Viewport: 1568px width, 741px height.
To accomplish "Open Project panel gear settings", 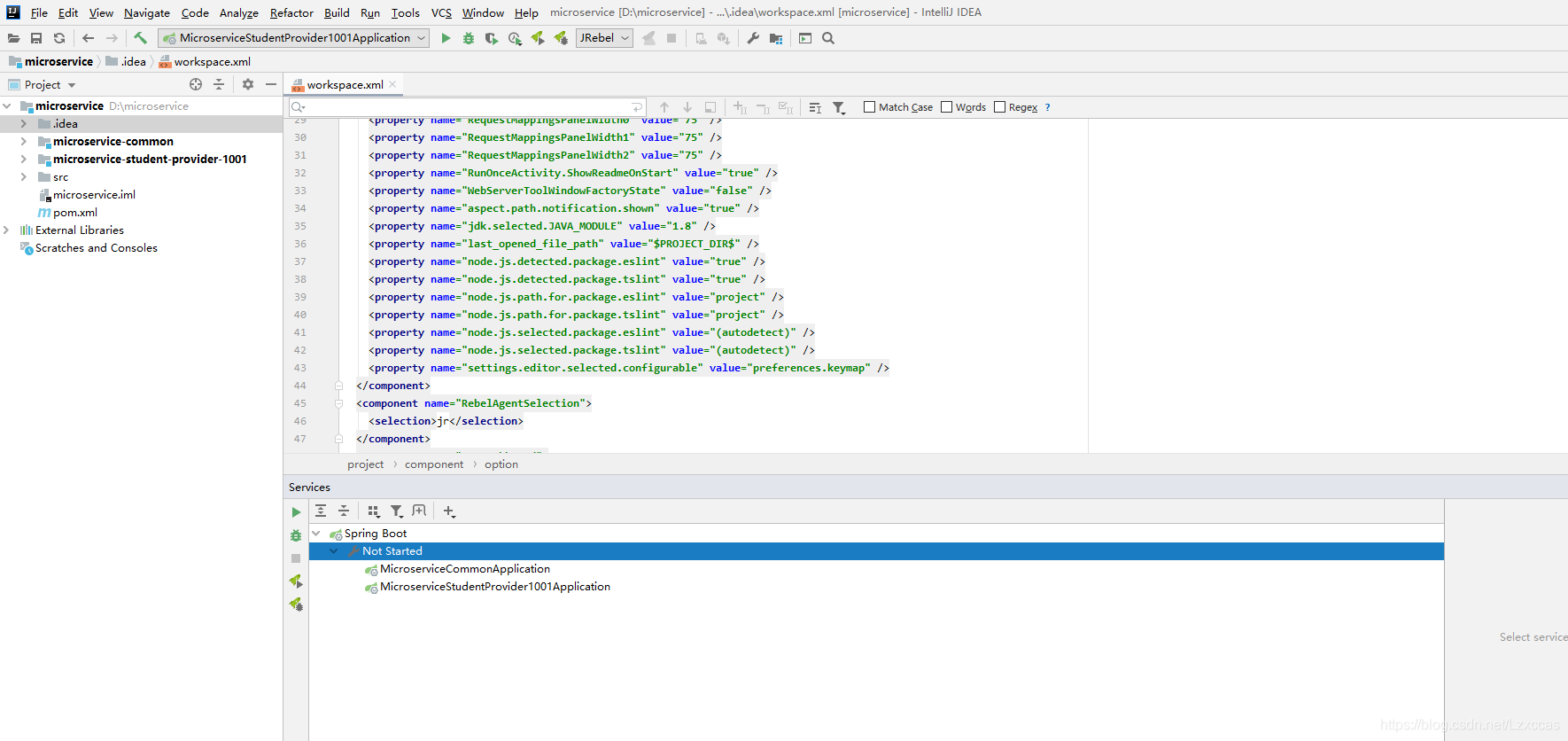I will (x=248, y=84).
